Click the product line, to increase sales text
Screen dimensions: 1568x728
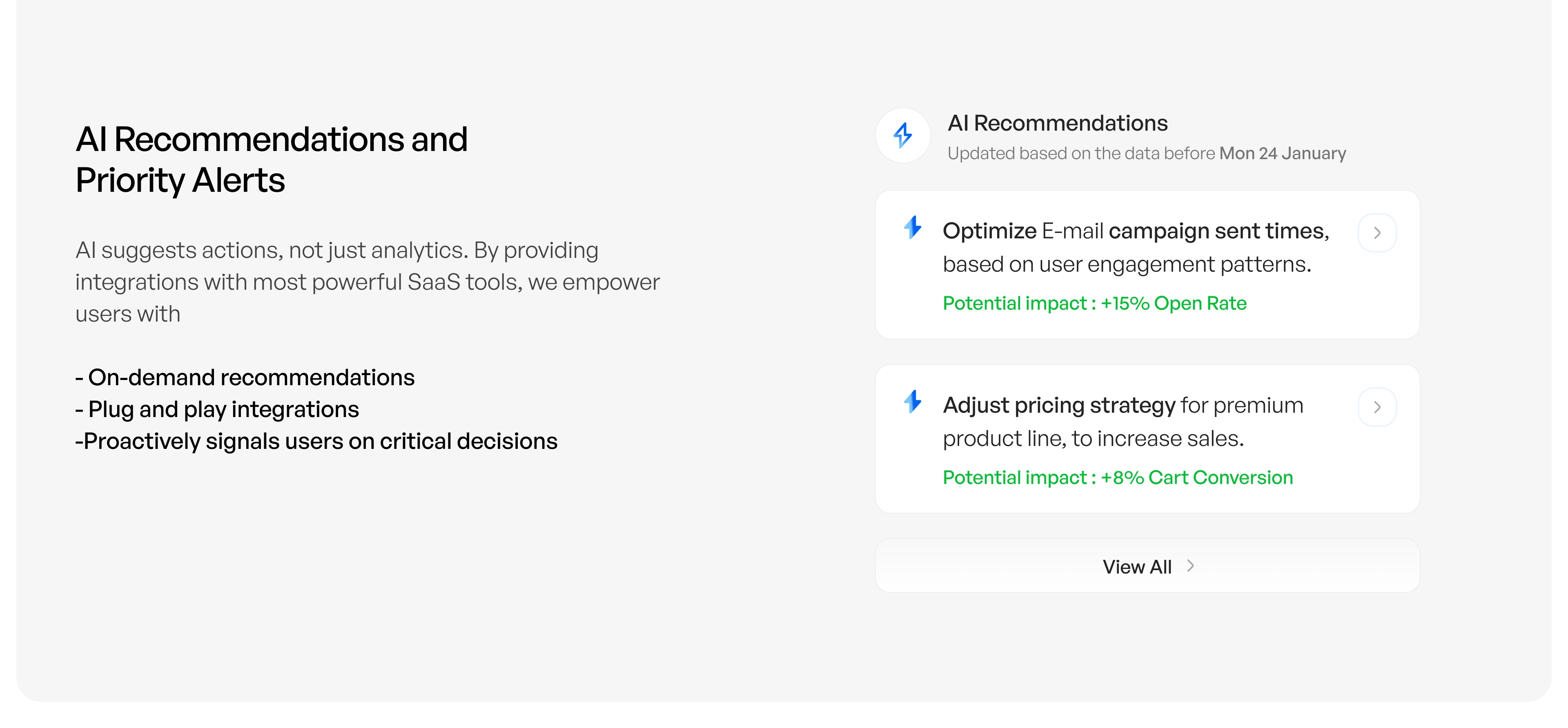(1093, 439)
